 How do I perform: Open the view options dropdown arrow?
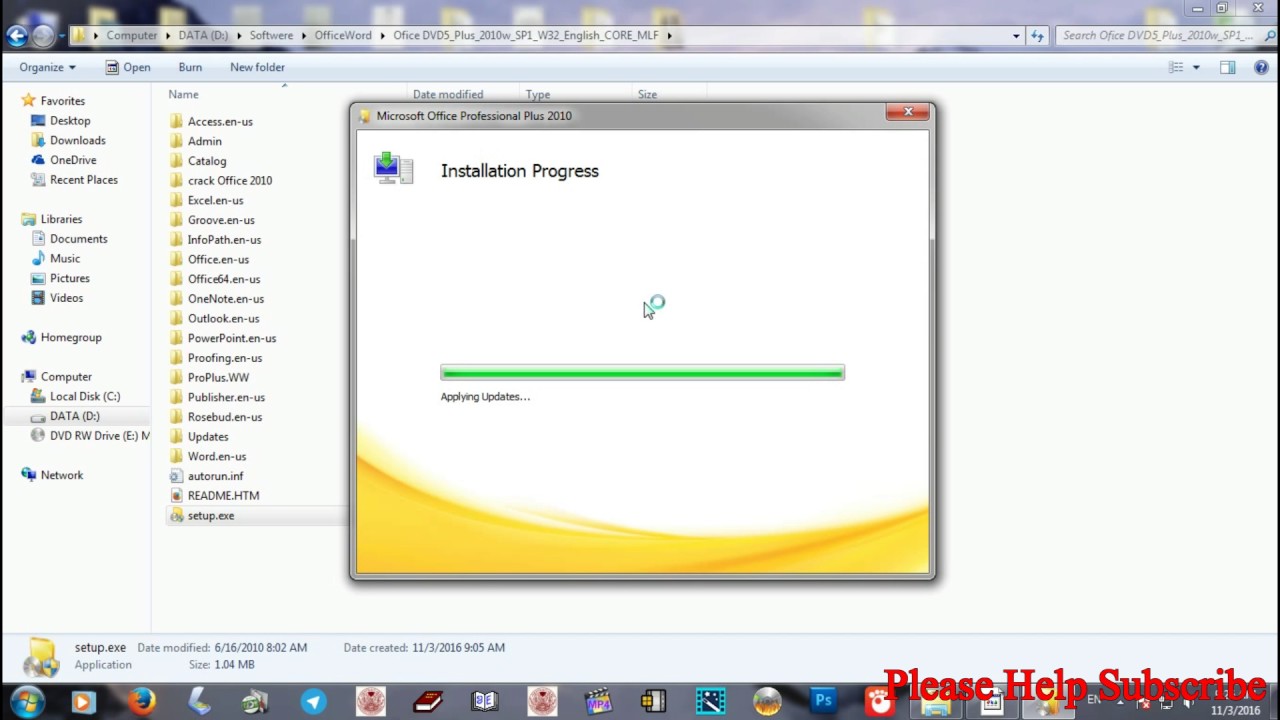click(1196, 67)
